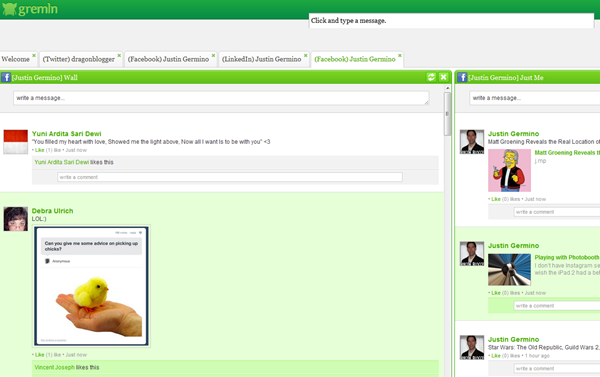Click Vincent Joseph's name link
The width and height of the screenshot is (600, 377).
click(54, 367)
